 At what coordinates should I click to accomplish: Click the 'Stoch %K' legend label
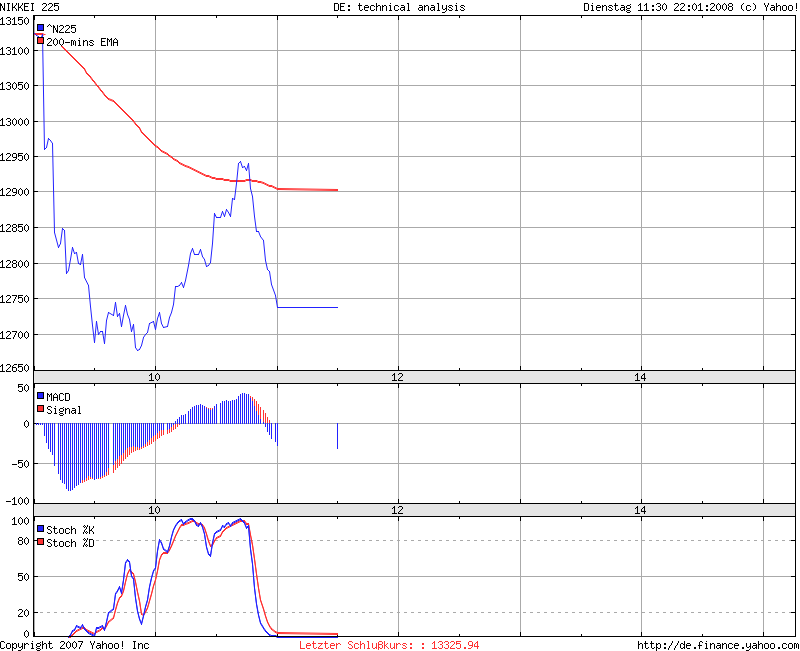(x=70, y=530)
